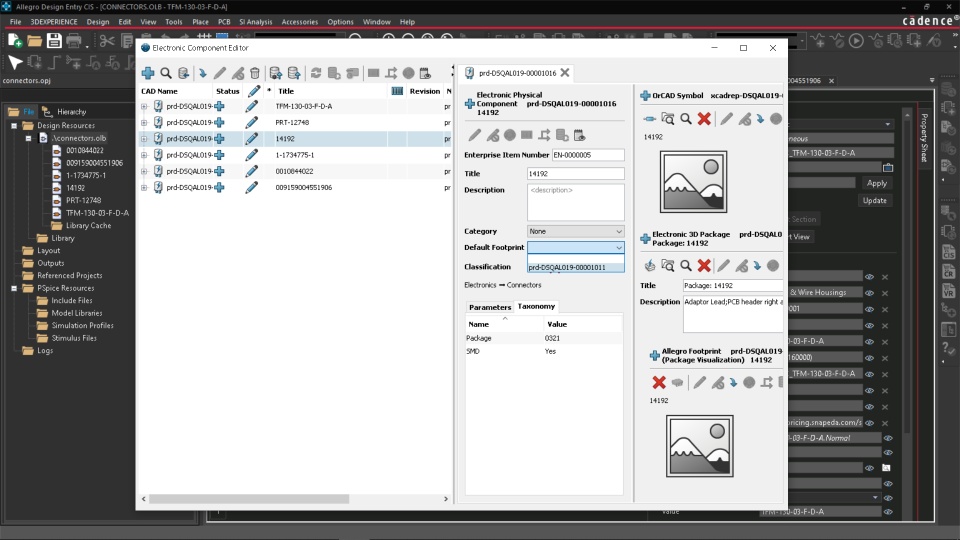Collapse Design Resources tree node
Image resolution: width=960 pixels, height=540 pixels.
tap(14, 126)
